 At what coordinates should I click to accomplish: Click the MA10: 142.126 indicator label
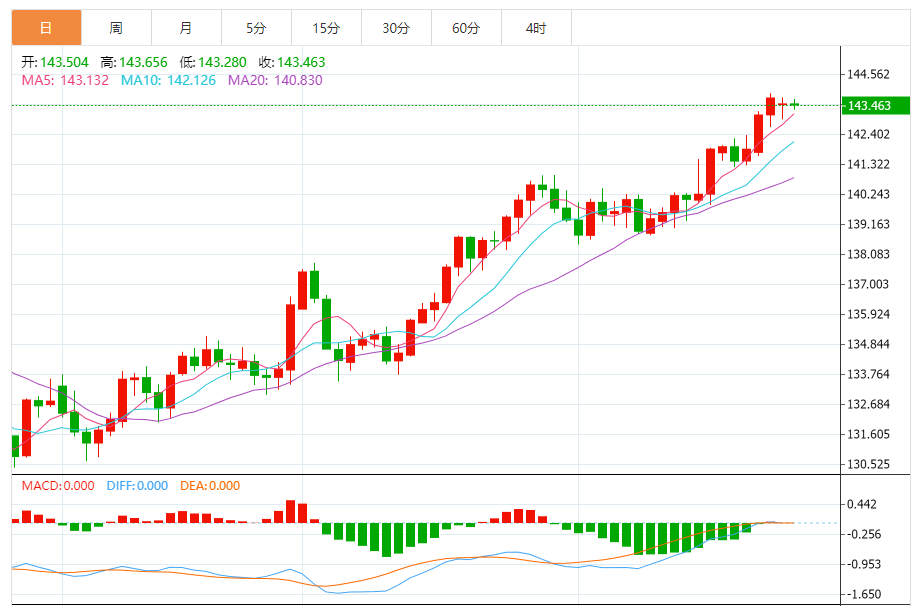(x=168, y=80)
